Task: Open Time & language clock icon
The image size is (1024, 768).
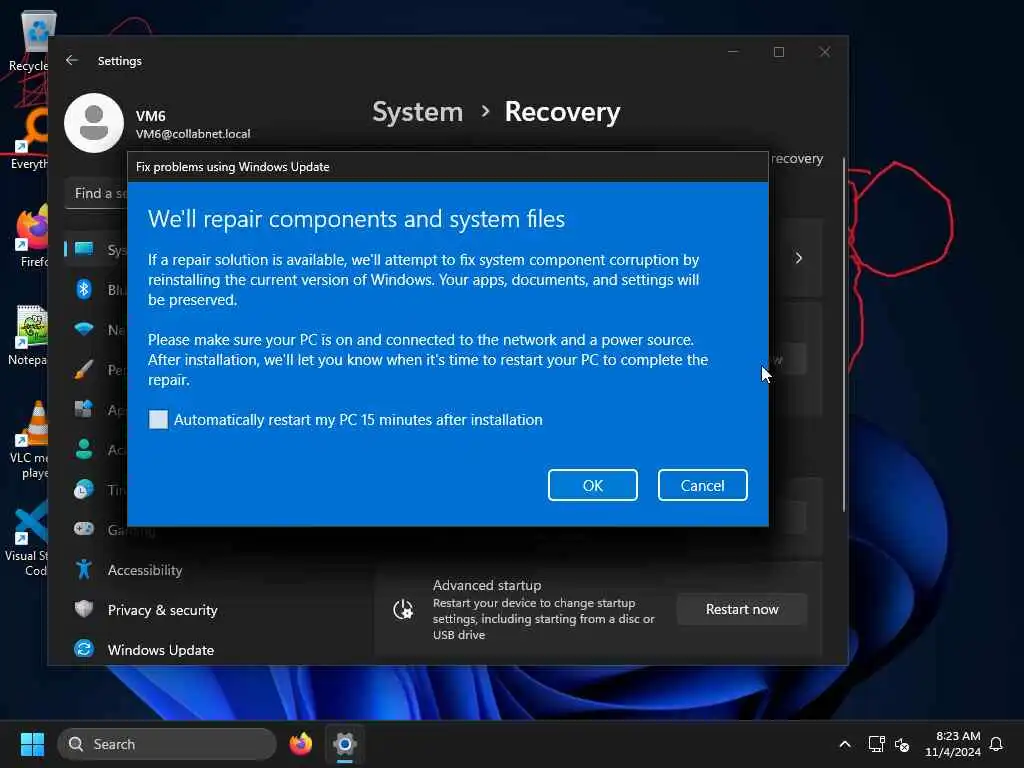Action: pyautogui.click(x=84, y=489)
